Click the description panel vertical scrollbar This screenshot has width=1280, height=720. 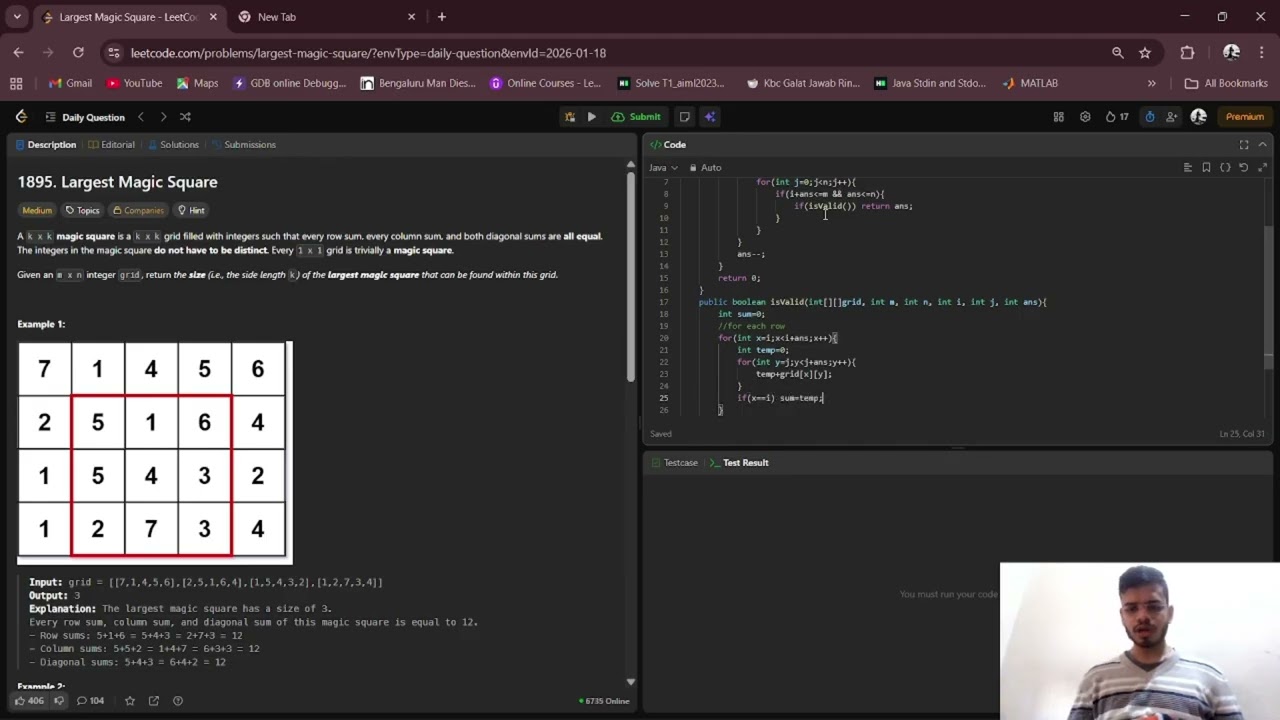point(631,278)
